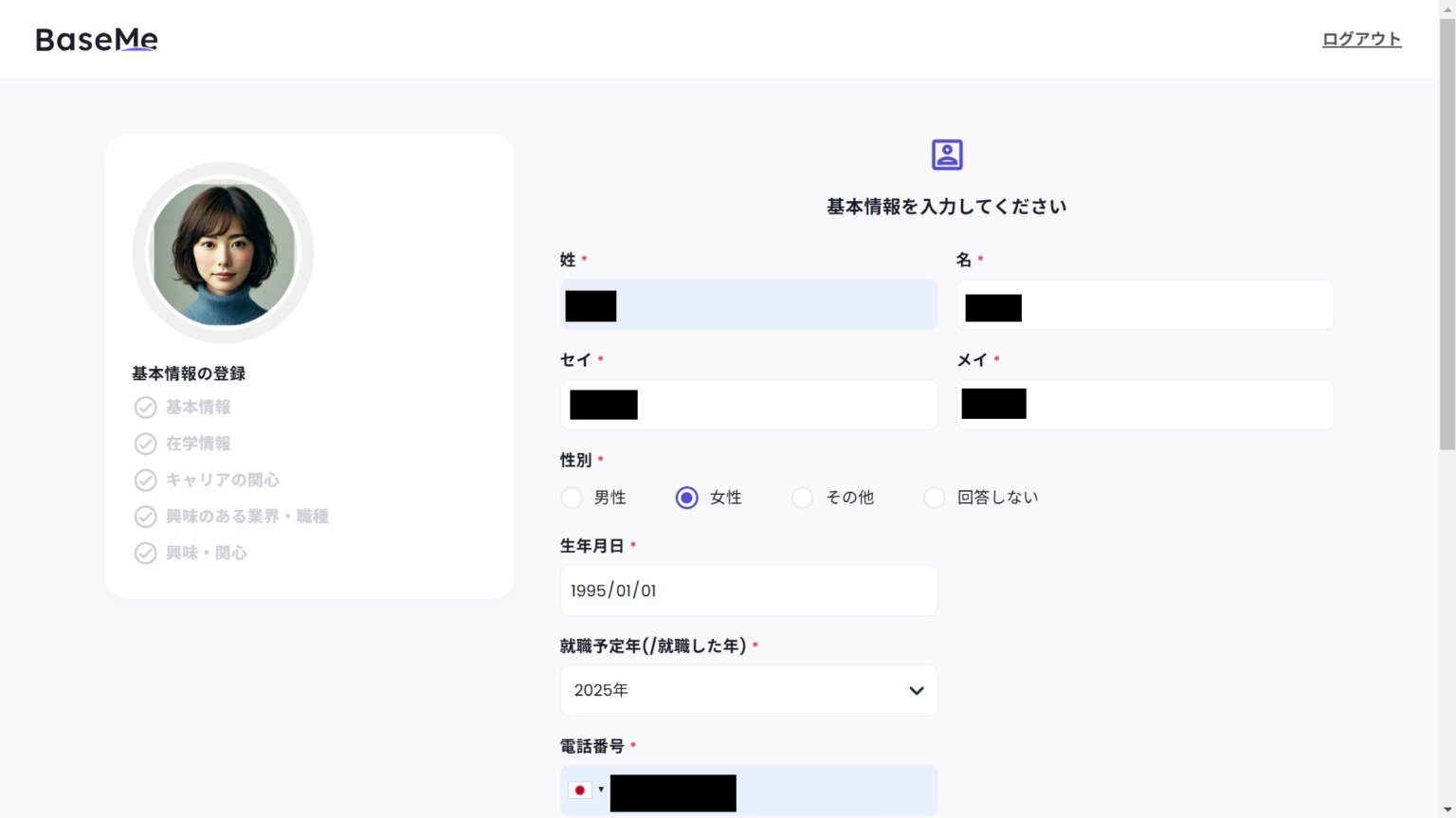This screenshot has width=1456, height=818.
Task: Click the profile avatar photo
Action: click(x=223, y=252)
